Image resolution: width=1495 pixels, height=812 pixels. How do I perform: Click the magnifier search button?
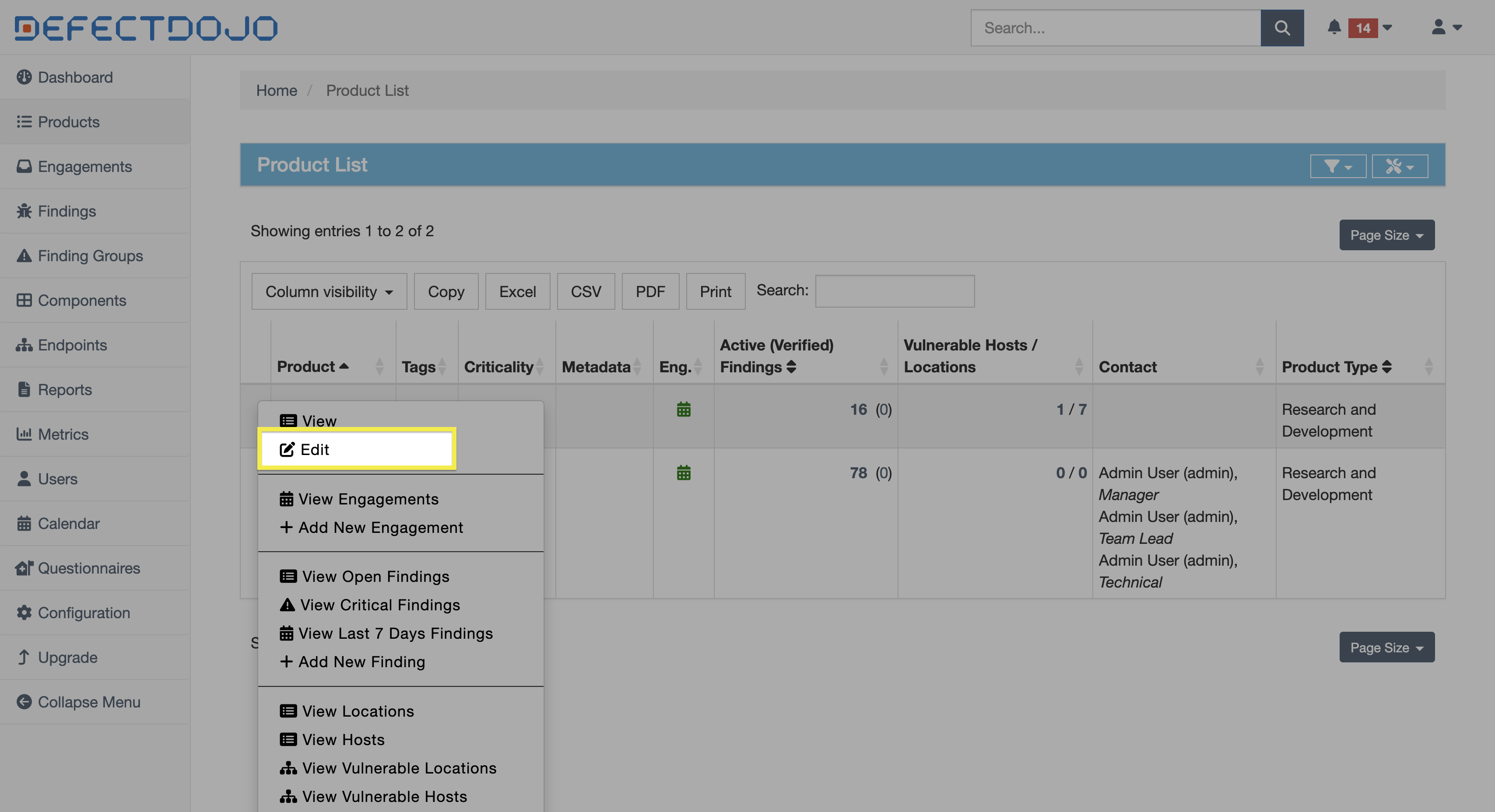pos(1282,28)
